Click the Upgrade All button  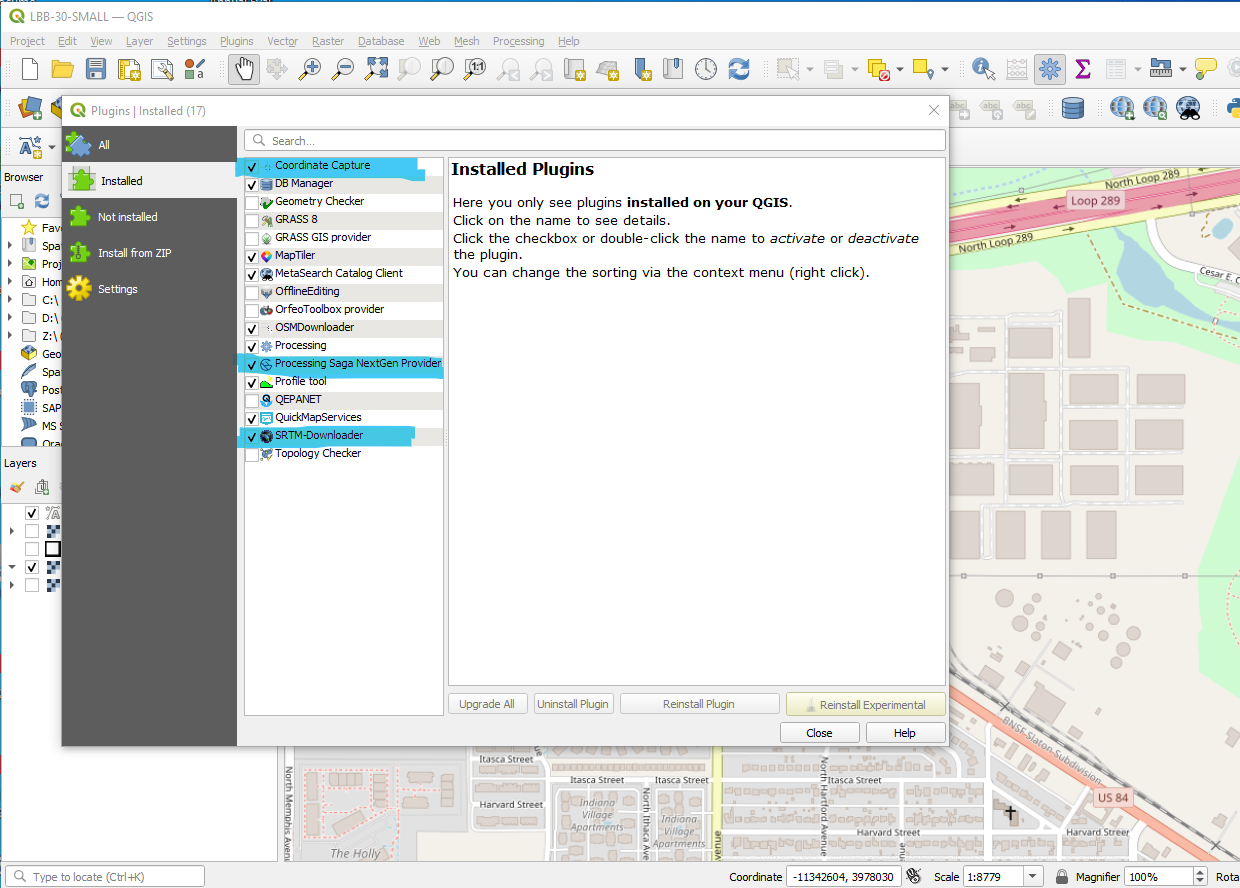pos(487,704)
